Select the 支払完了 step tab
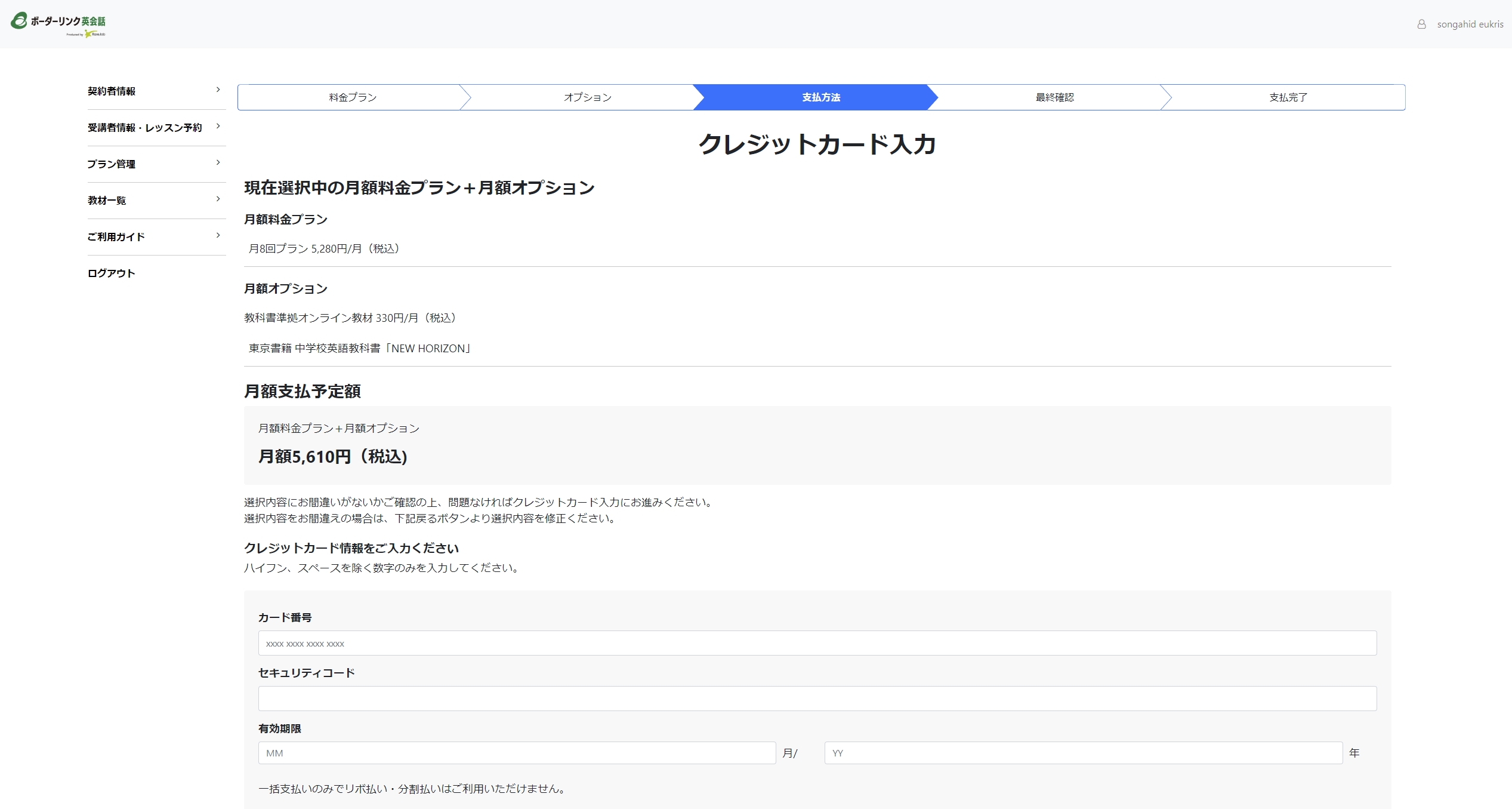Viewport: 1512px width, 809px height. tap(1288, 97)
